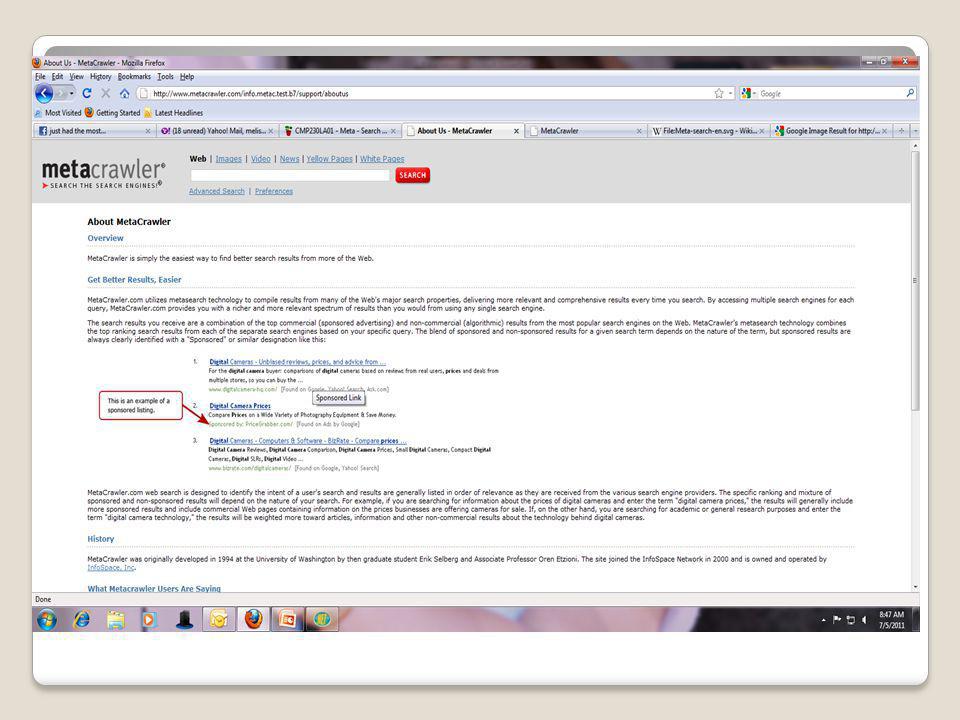Switch to CMP230LA01 Meta Search tab
Image resolution: width=960 pixels, height=720 pixels.
click(x=340, y=131)
